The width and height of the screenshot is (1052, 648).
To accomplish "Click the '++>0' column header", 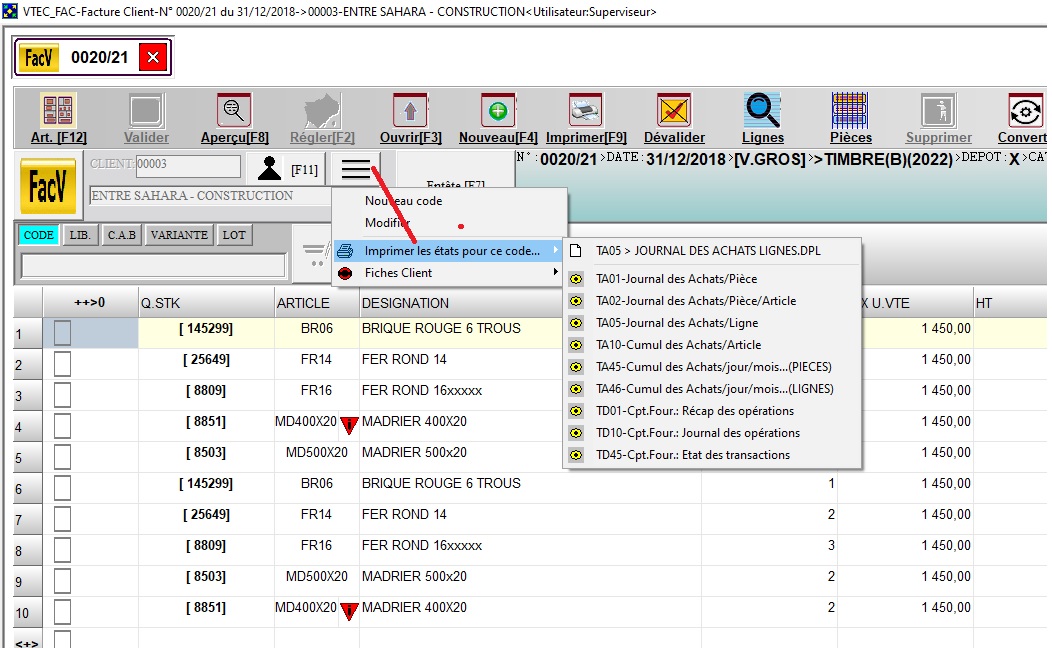I will click(x=90, y=303).
